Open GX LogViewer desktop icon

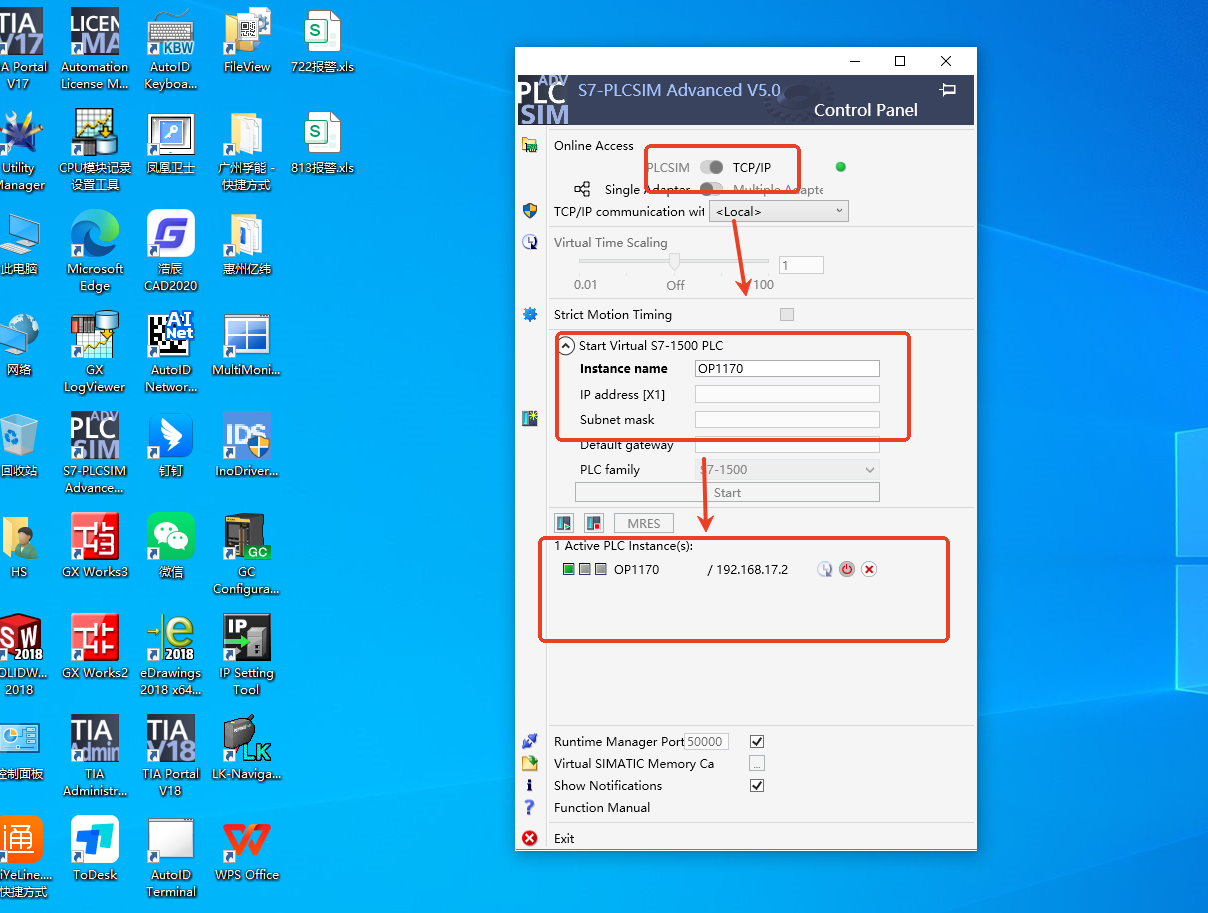point(95,351)
